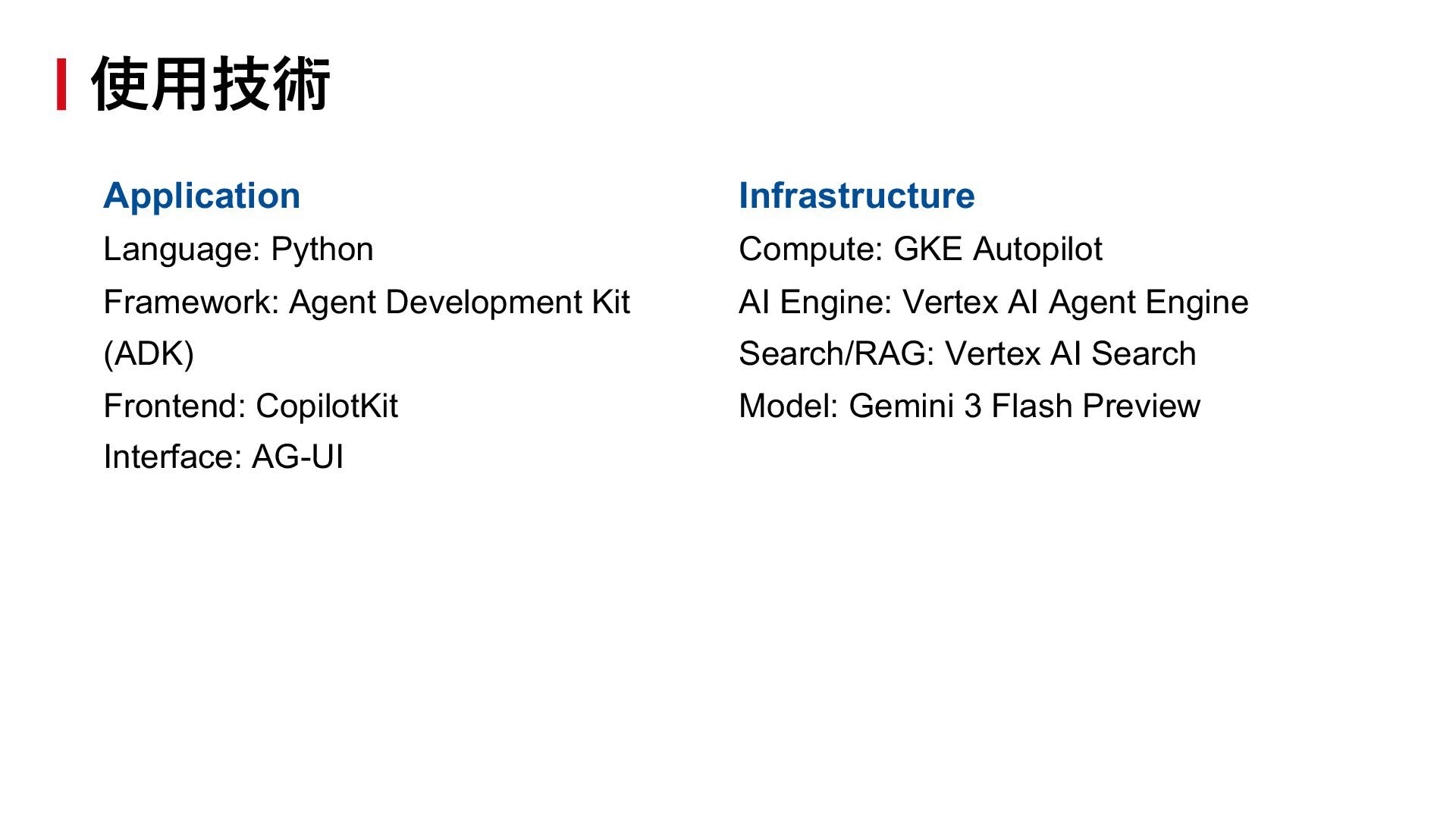The height and width of the screenshot is (819, 1456).
Task: Click the Gemini 3 Flash Preview text
Action: click(x=1024, y=406)
